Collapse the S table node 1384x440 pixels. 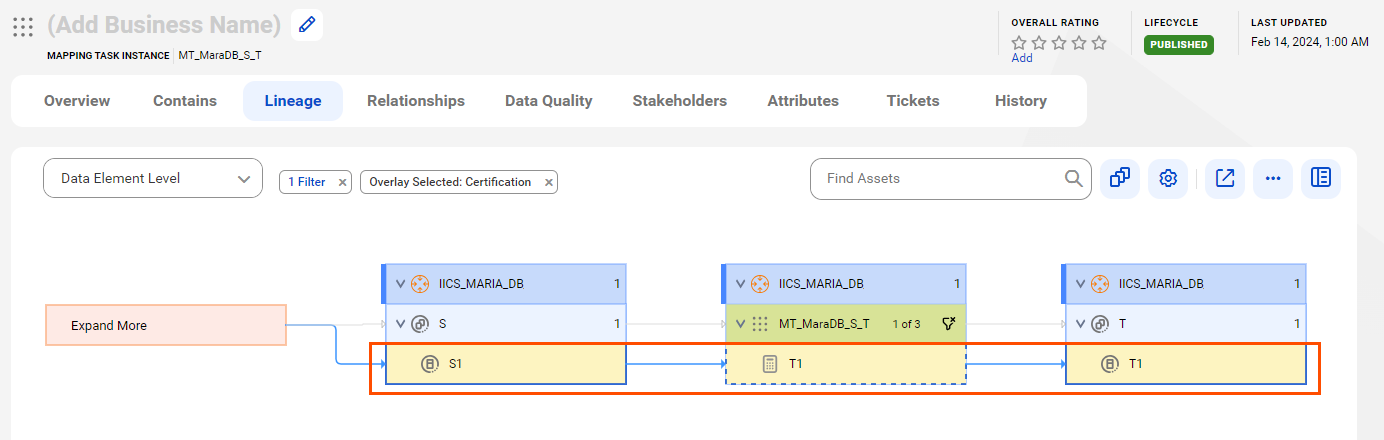tap(401, 324)
